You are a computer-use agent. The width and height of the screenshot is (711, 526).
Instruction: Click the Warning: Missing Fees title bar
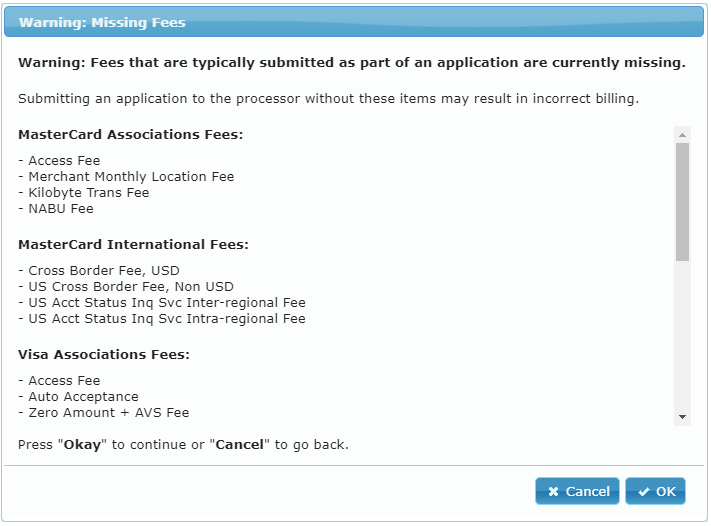354,22
